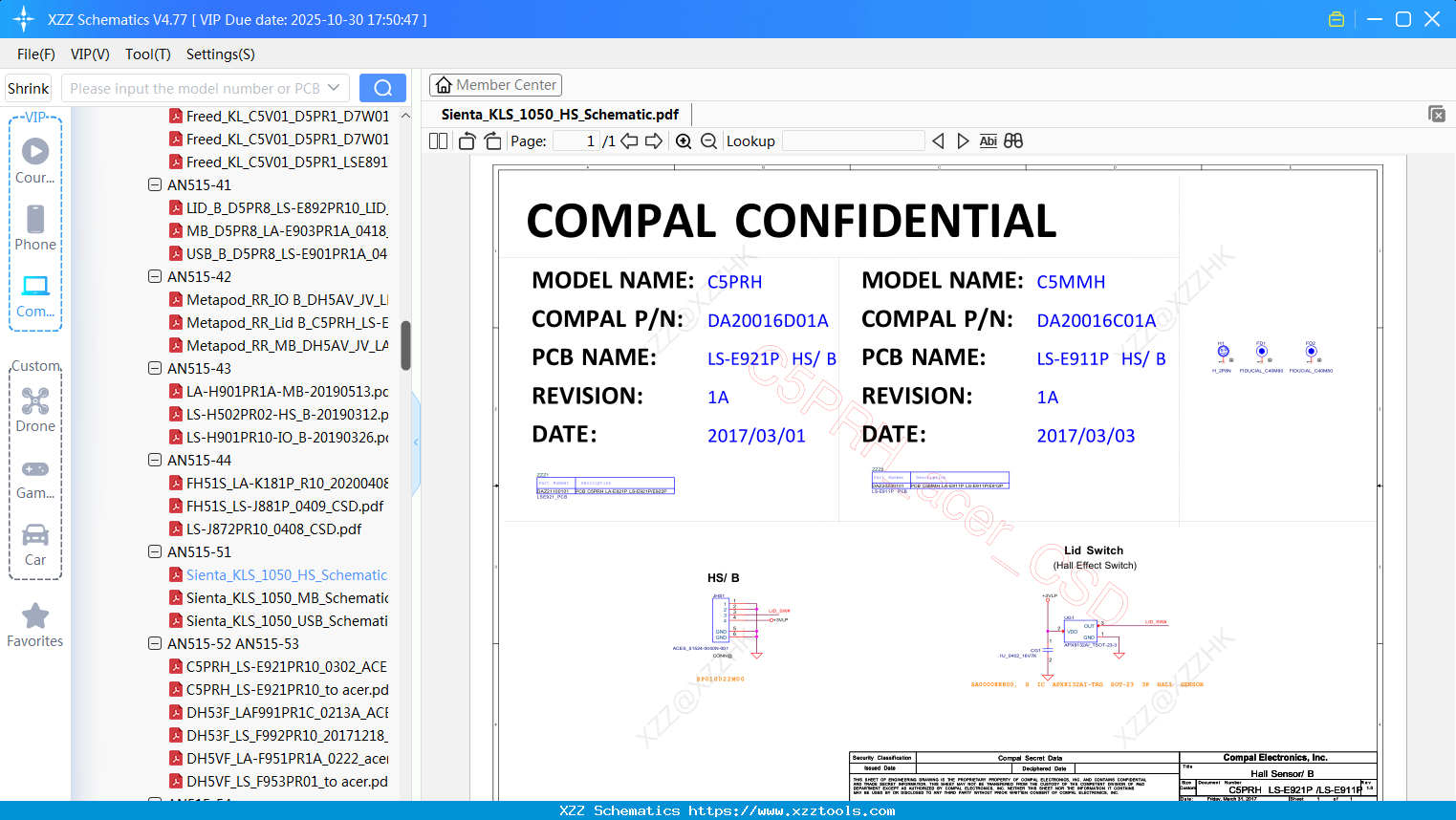Screen dimensions: 1456x820
Task: Open Sienta_KLS_1050_MB_Schematic file
Action: tap(287, 597)
